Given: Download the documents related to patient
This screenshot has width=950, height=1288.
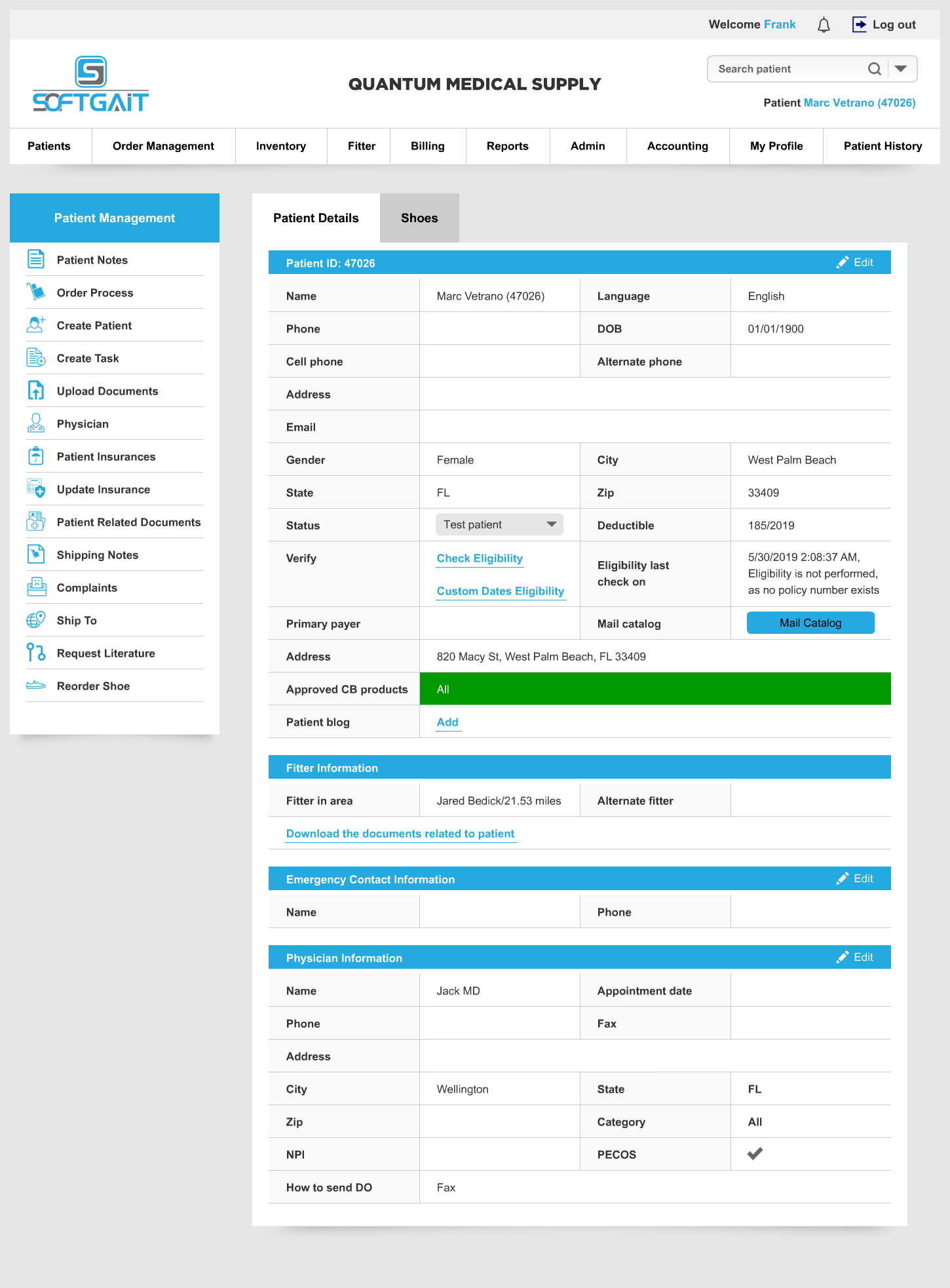Looking at the screenshot, I should [x=400, y=834].
